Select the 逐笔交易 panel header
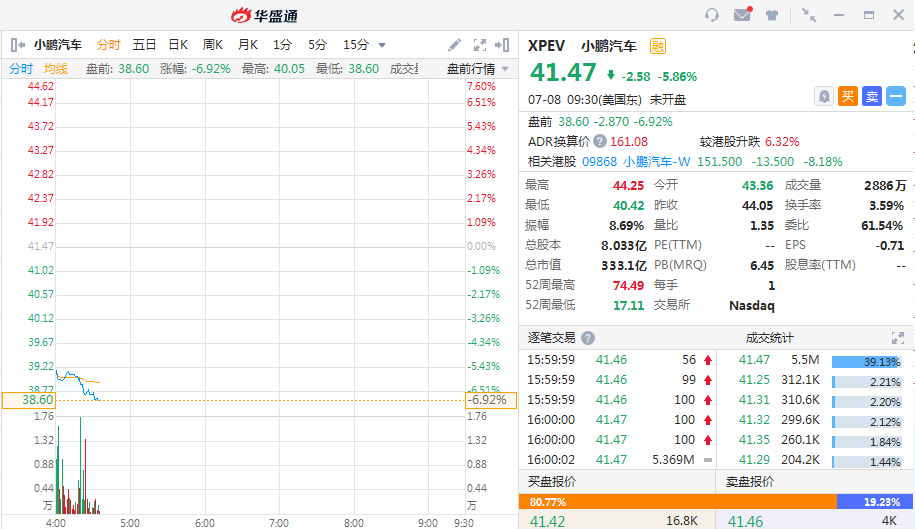915x529 pixels. [x=551, y=338]
